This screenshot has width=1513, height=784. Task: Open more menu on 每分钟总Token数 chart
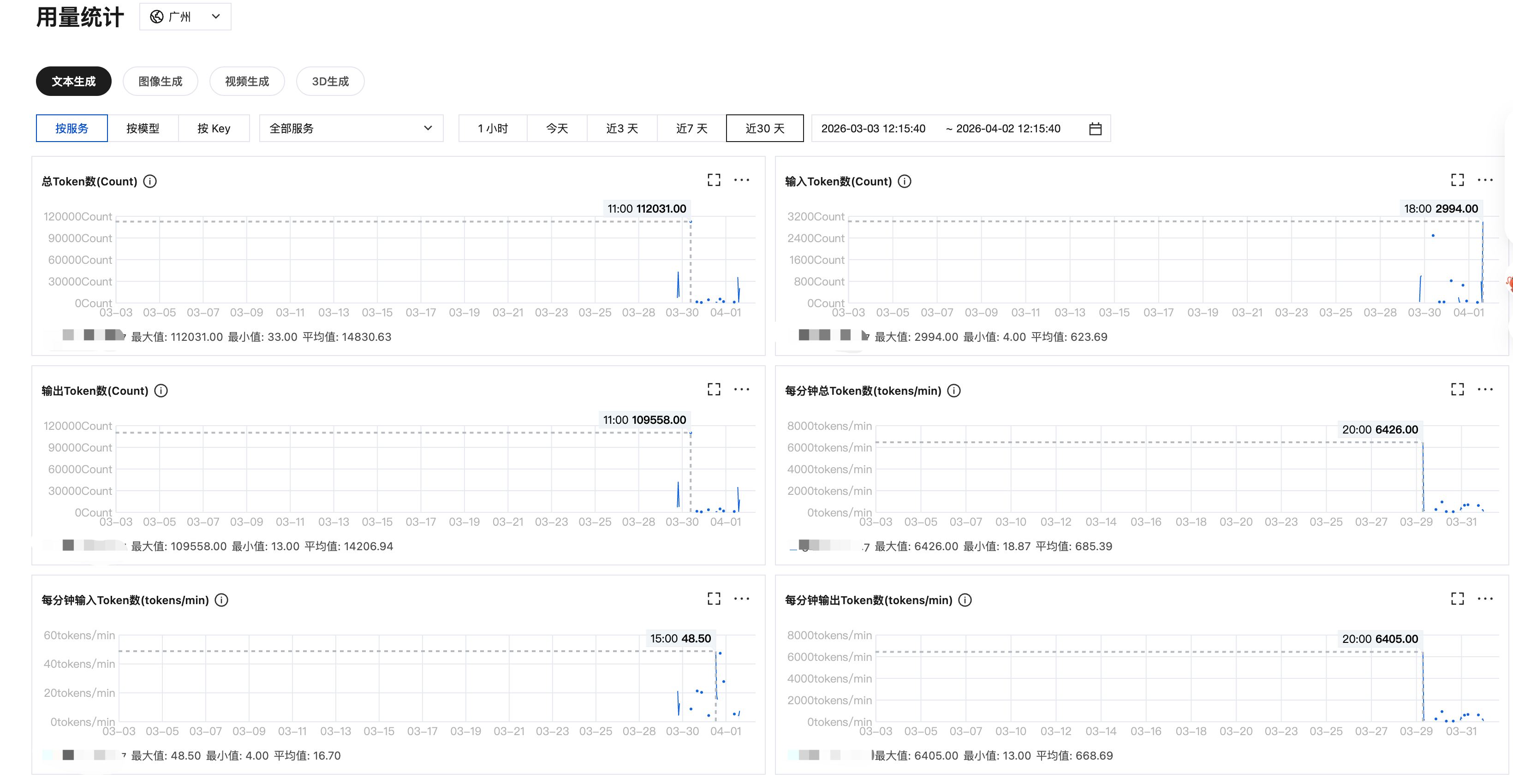click(1485, 389)
